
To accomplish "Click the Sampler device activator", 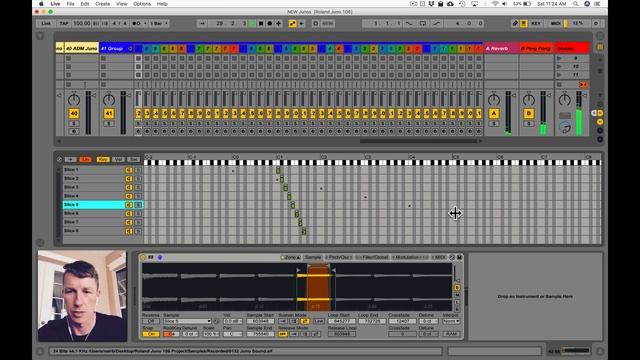I will click(142, 258).
